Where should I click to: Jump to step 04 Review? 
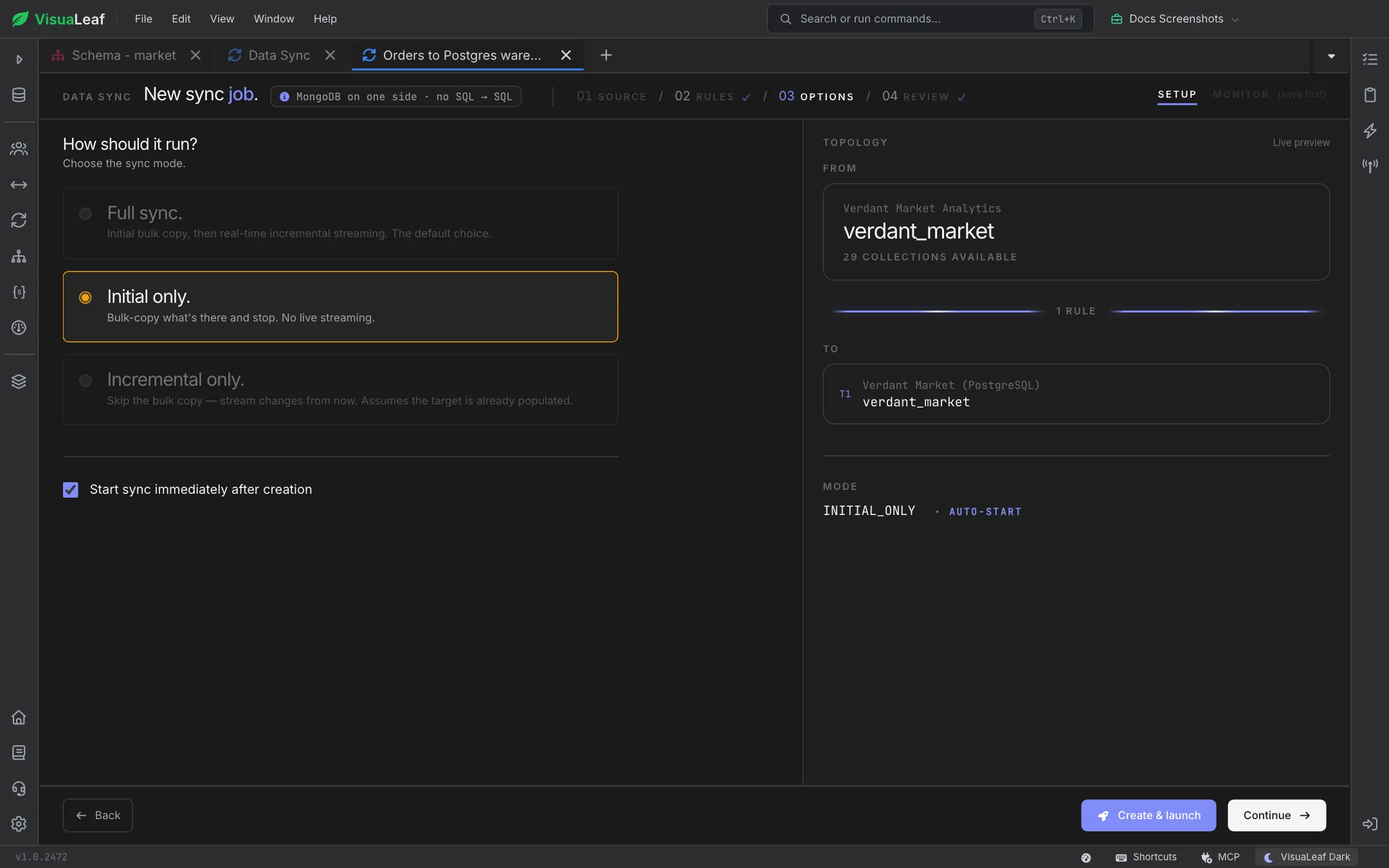coord(923,96)
